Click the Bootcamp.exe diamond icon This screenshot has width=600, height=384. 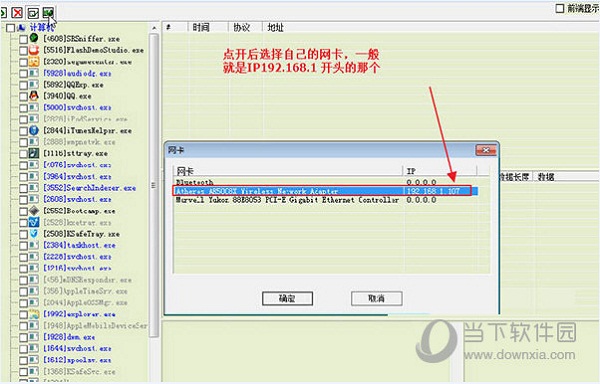coord(34,211)
